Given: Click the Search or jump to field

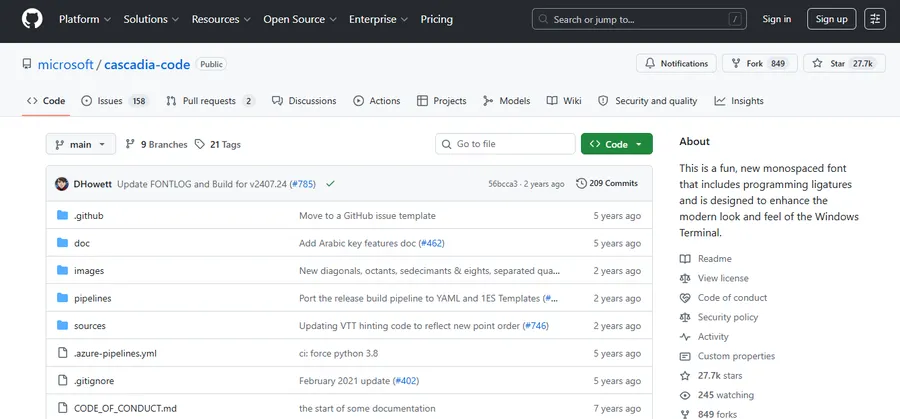Looking at the screenshot, I should (639, 19).
